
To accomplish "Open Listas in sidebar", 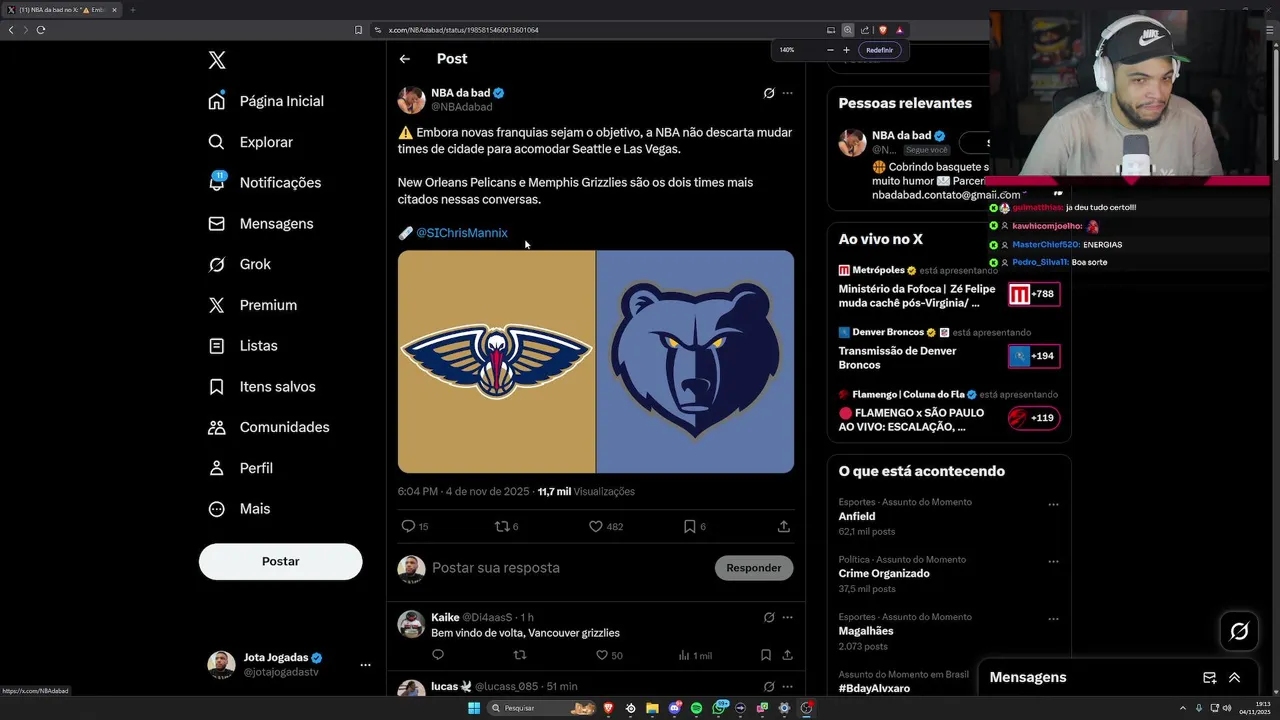I will click(242, 345).
